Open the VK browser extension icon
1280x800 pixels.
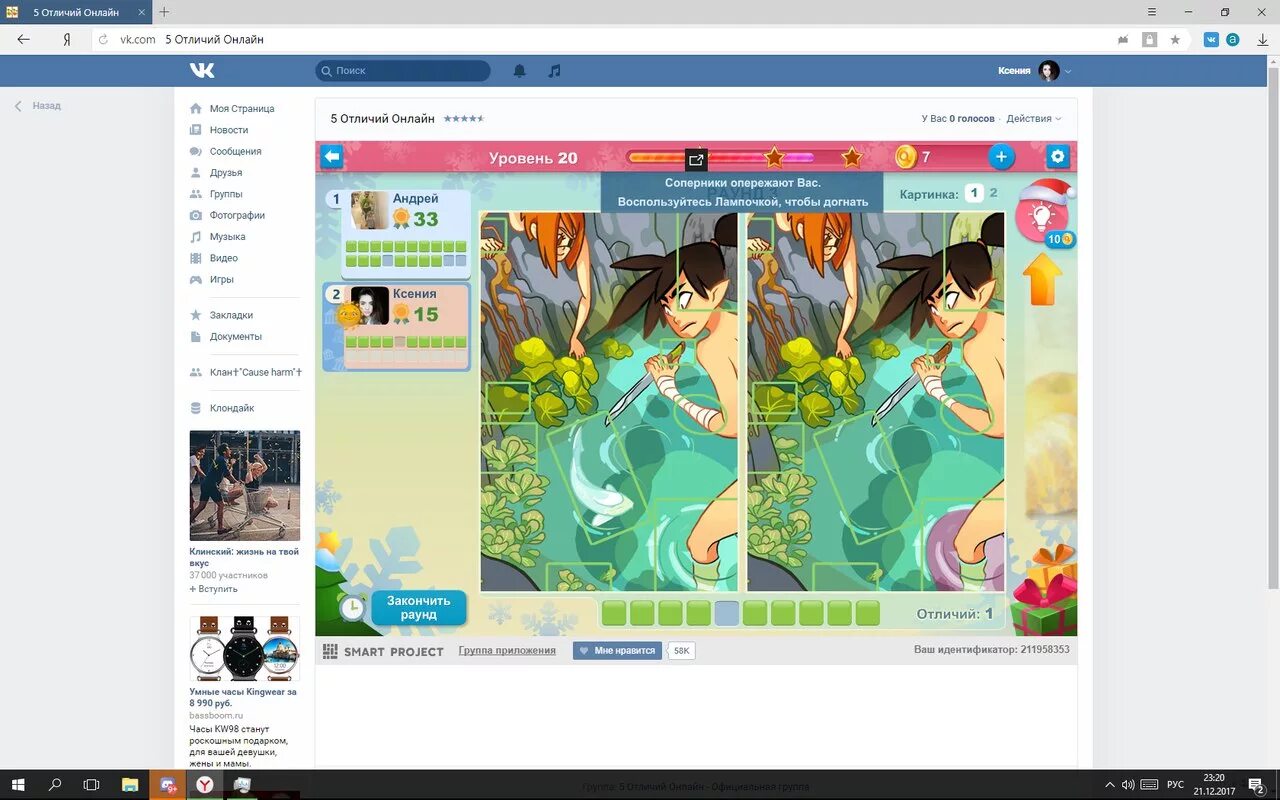pos(1211,39)
